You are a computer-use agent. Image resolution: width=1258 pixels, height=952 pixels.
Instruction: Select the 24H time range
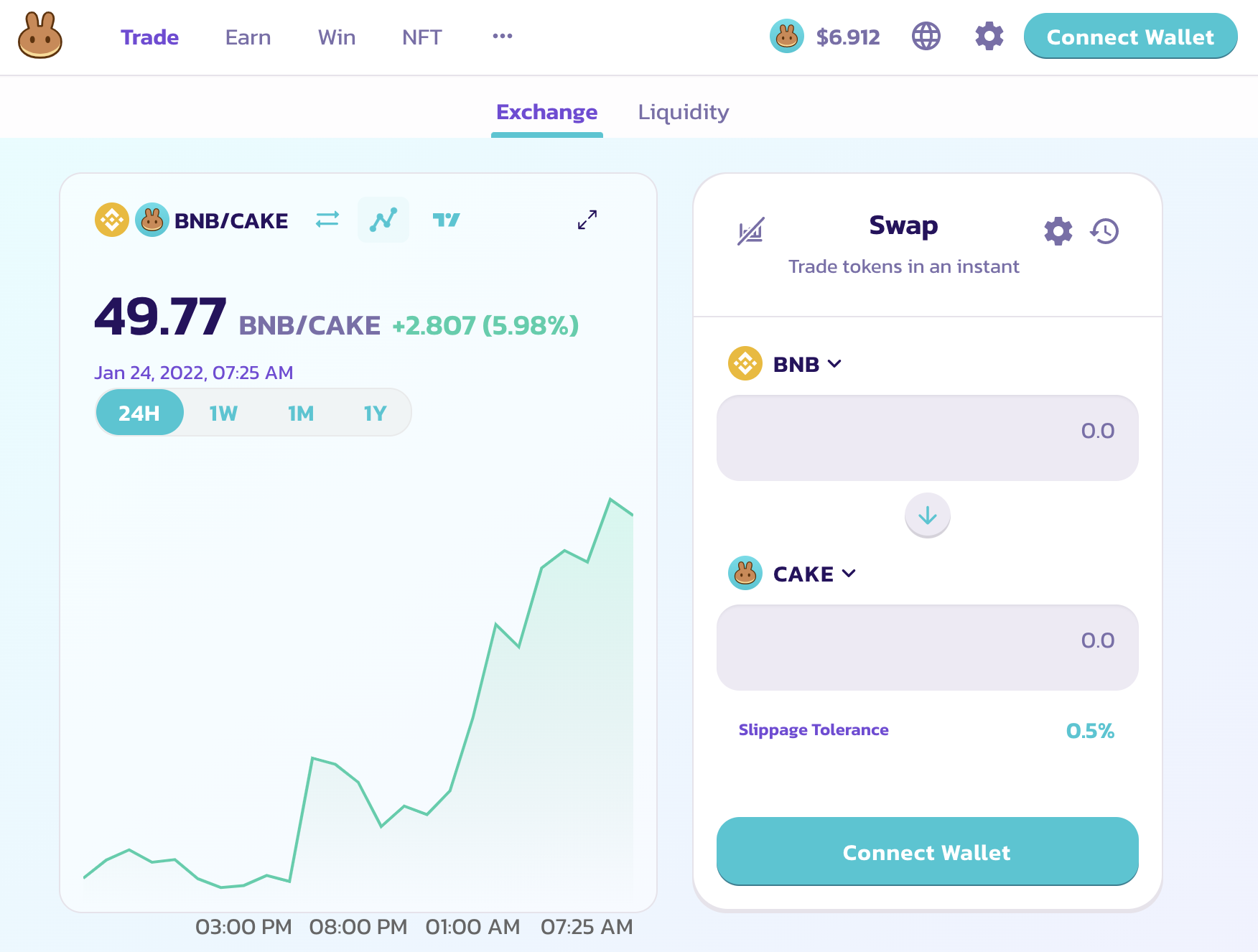tap(139, 413)
